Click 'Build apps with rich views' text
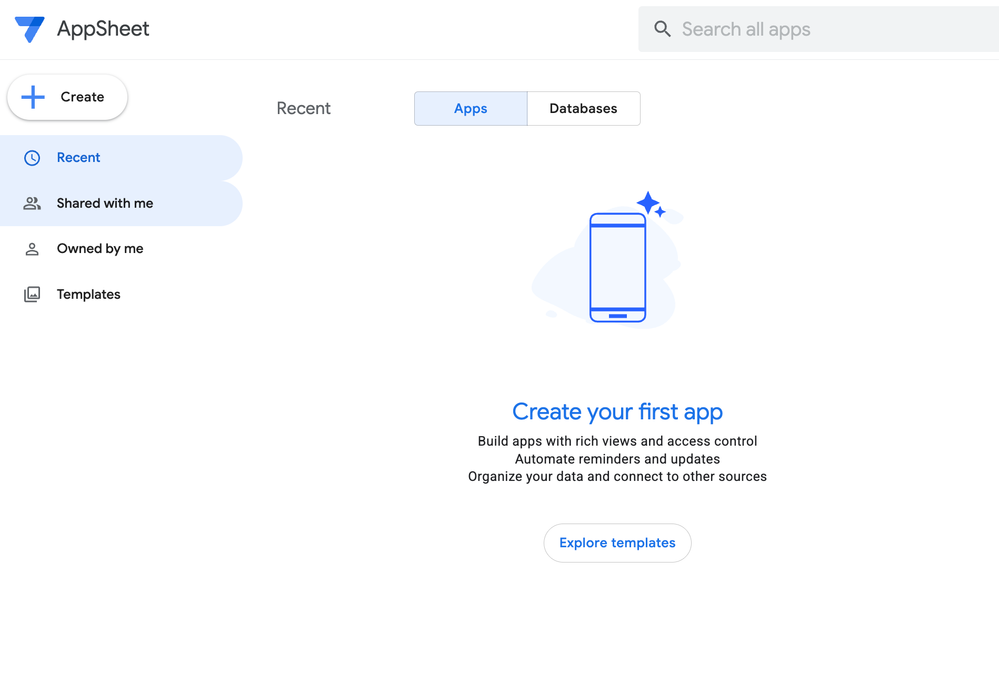 click(x=617, y=441)
